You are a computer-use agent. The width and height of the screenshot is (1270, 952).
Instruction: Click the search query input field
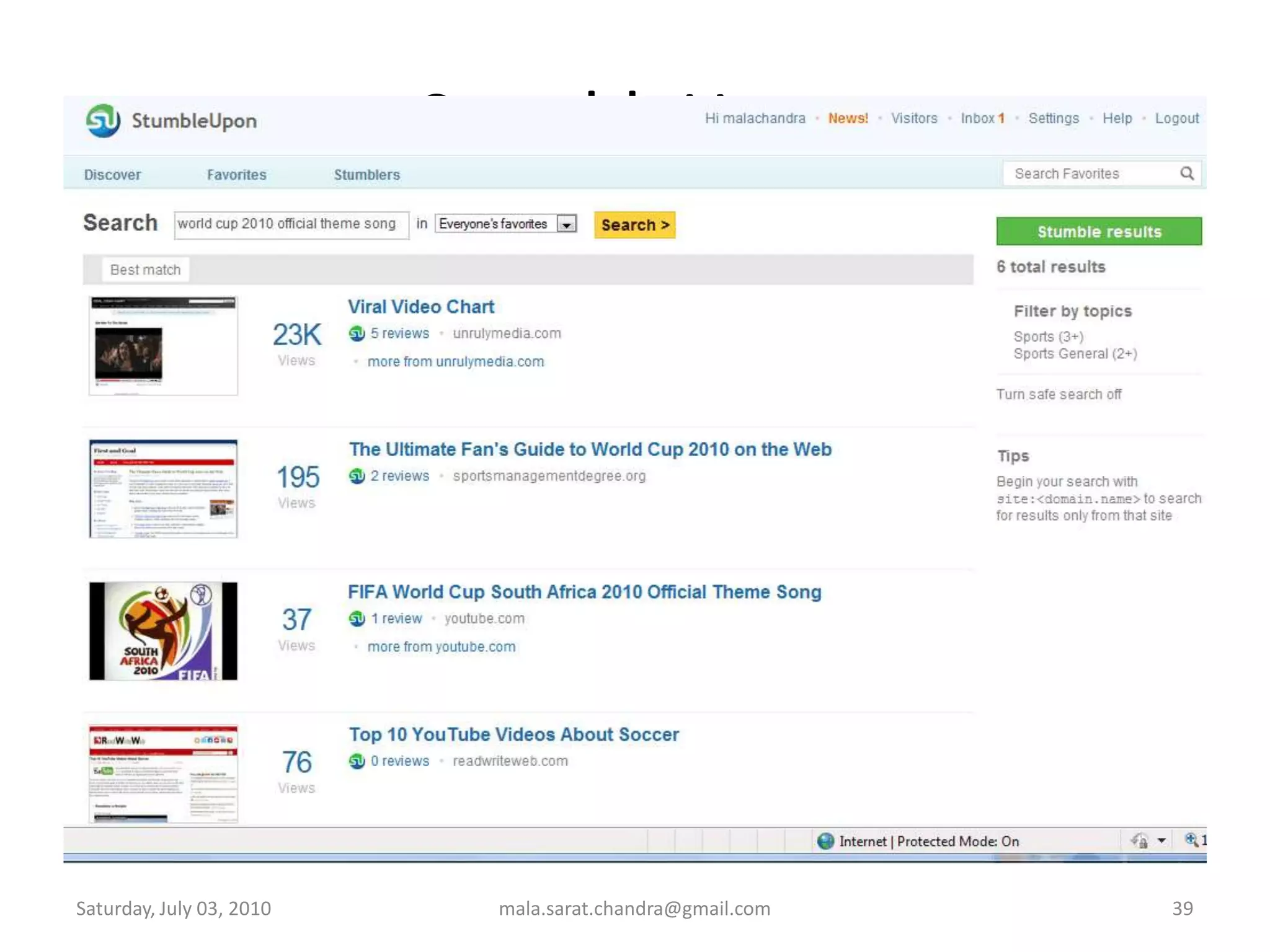click(x=291, y=224)
